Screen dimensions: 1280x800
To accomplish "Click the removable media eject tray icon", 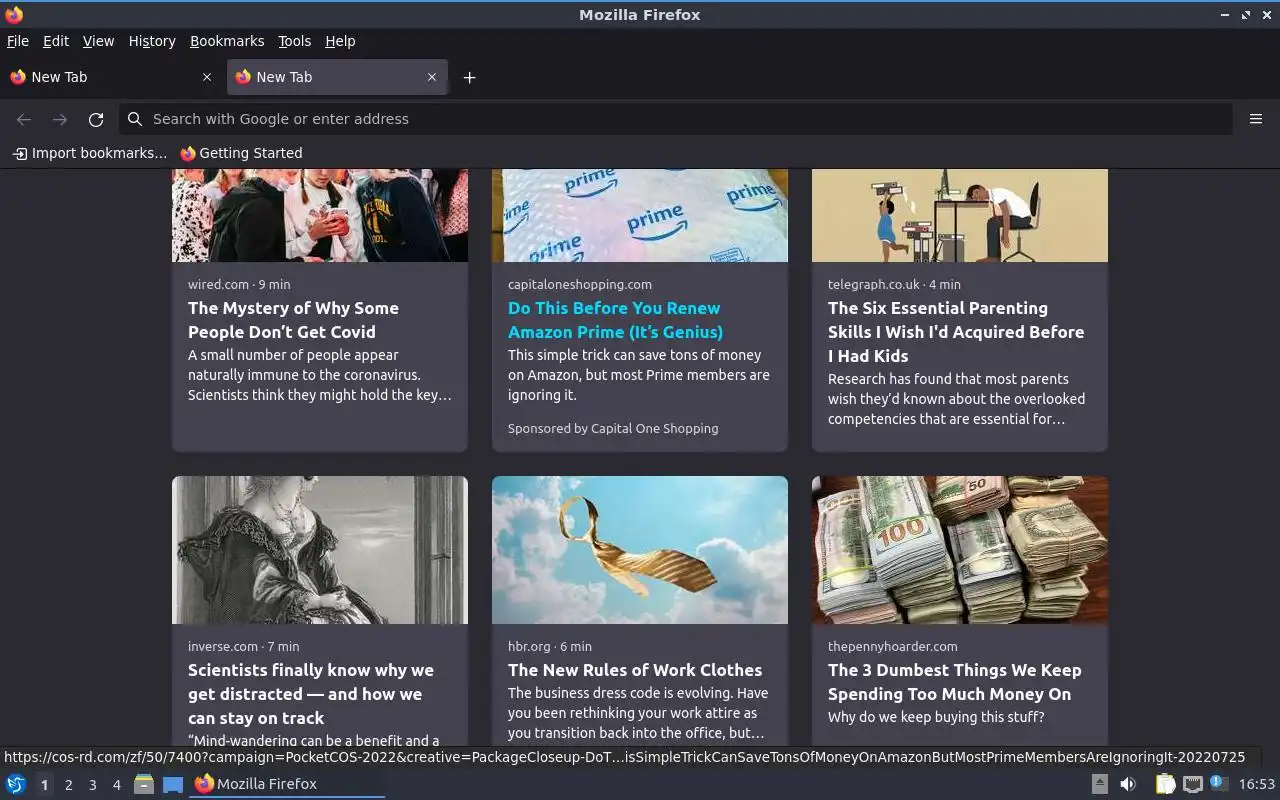I will tap(1099, 784).
